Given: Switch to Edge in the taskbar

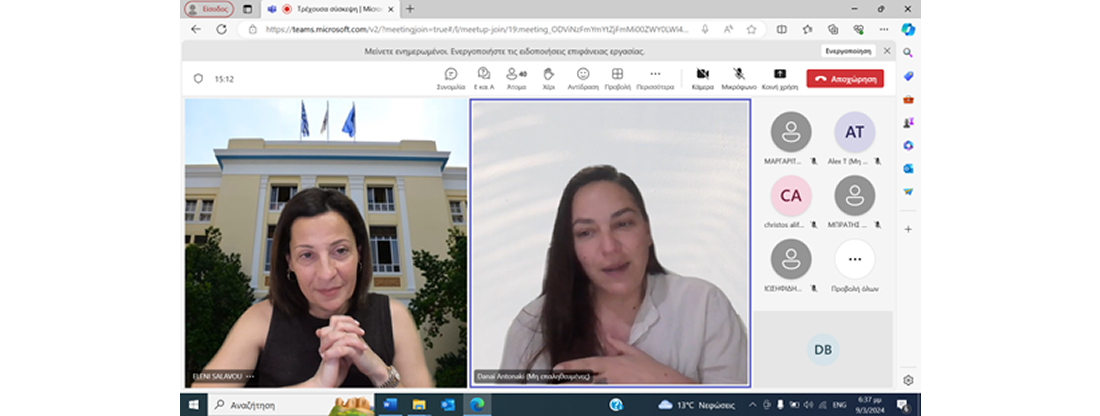Looking at the screenshot, I should pos(477,405).
